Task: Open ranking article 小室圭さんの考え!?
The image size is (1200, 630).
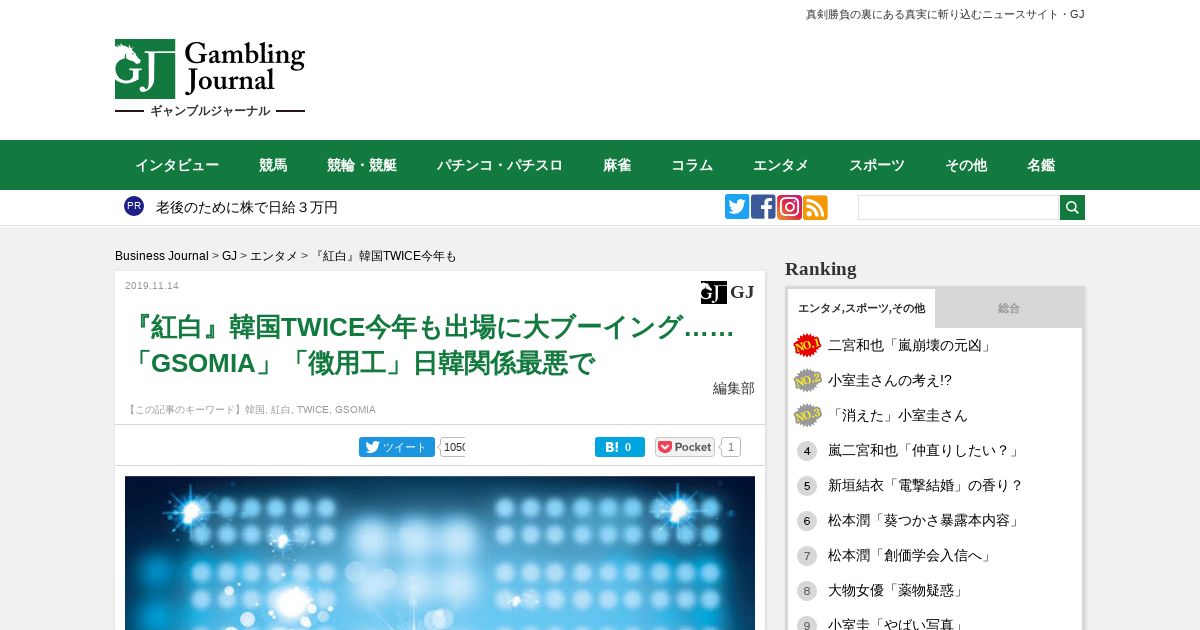Action: pyautogui.click(x=890, y=380)
